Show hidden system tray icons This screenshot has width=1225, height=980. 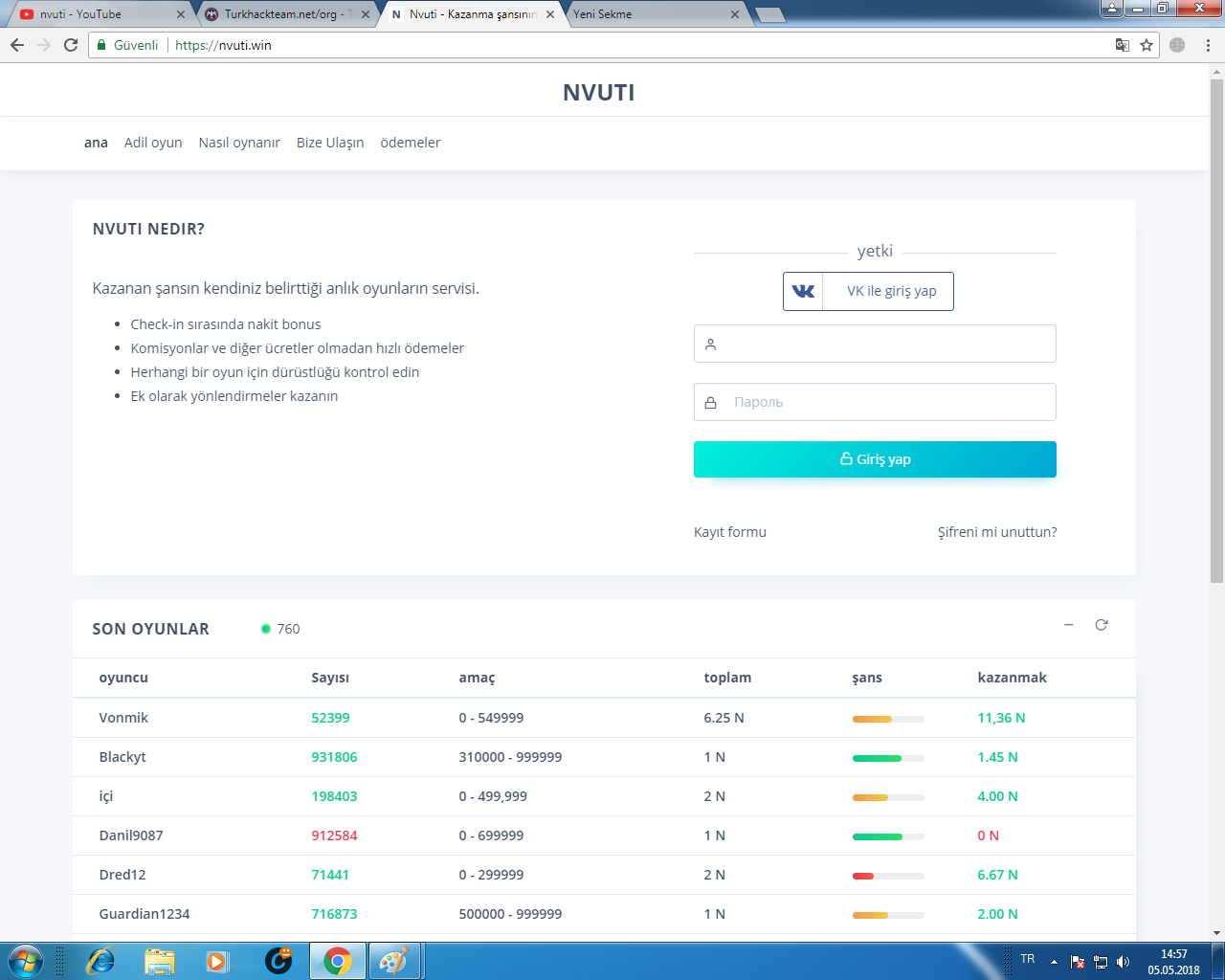click(1054, 962)
